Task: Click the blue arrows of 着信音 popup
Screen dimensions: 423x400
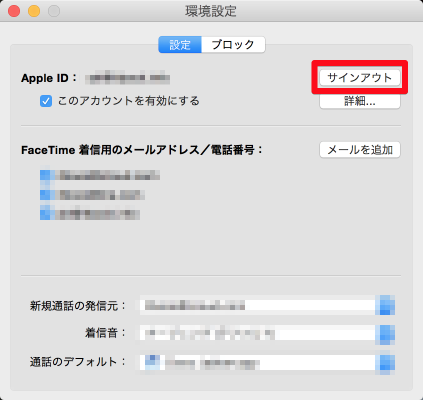Action: pyautogui.click(x=385, y=334)
